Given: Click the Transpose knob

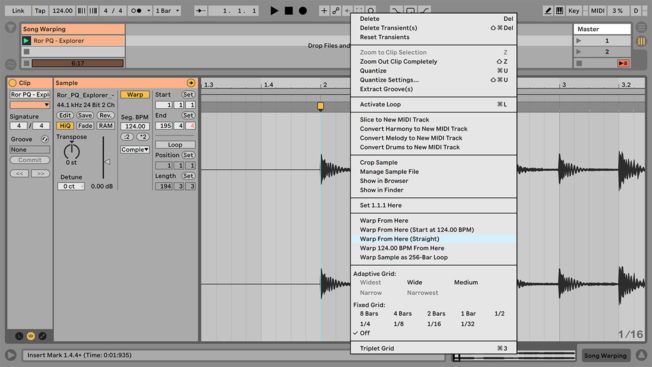Looking at the screenshot, I should (x=72, y=152).
